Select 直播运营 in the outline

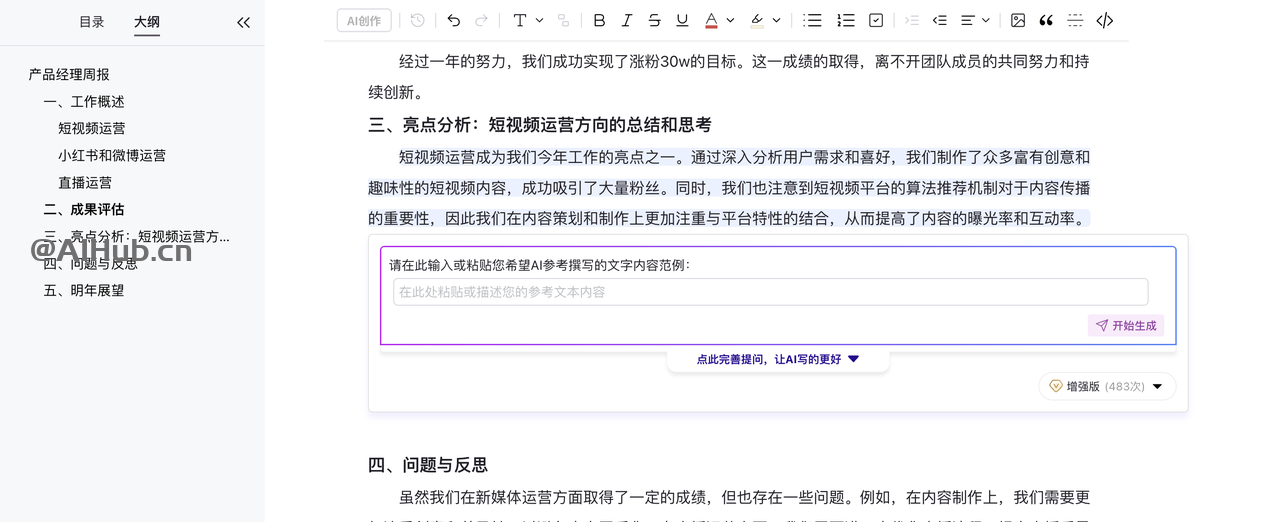(85, 183)
